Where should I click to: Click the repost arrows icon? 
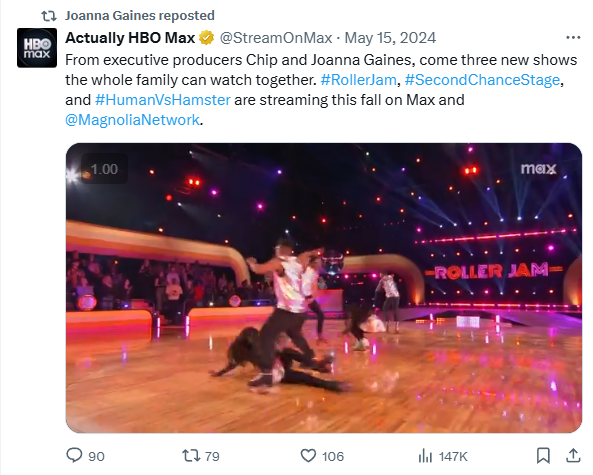[x=190, y=455]
